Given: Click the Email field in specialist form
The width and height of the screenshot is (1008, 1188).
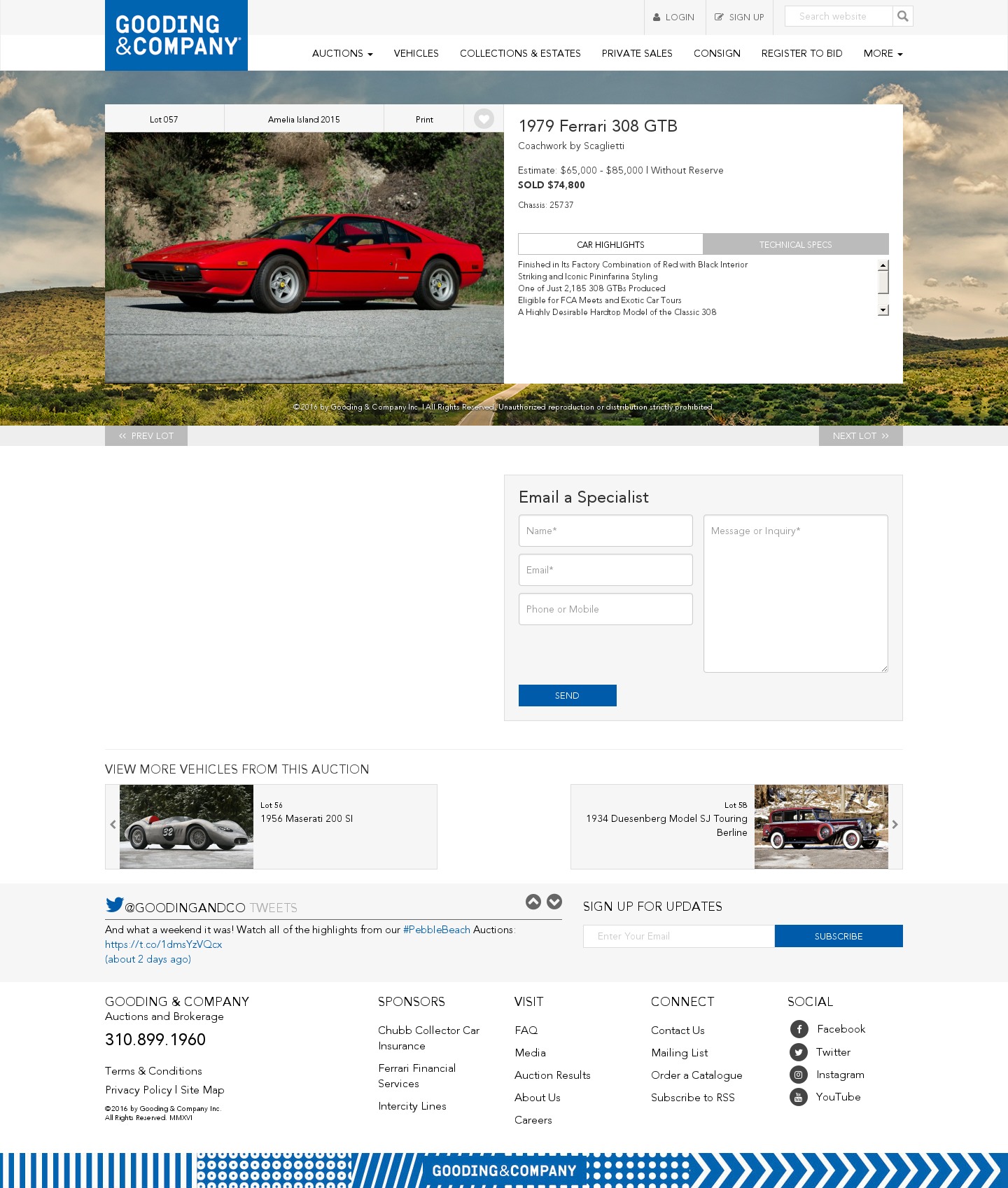Looking at the screenshot, I should pos(605,570).
